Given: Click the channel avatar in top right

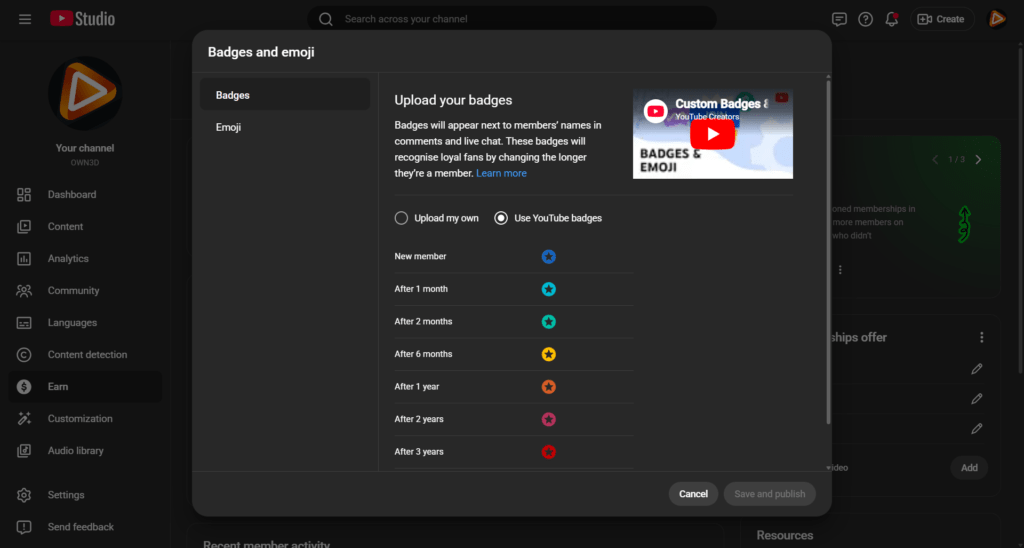Looking at the screenshot, I should point(997,19).
